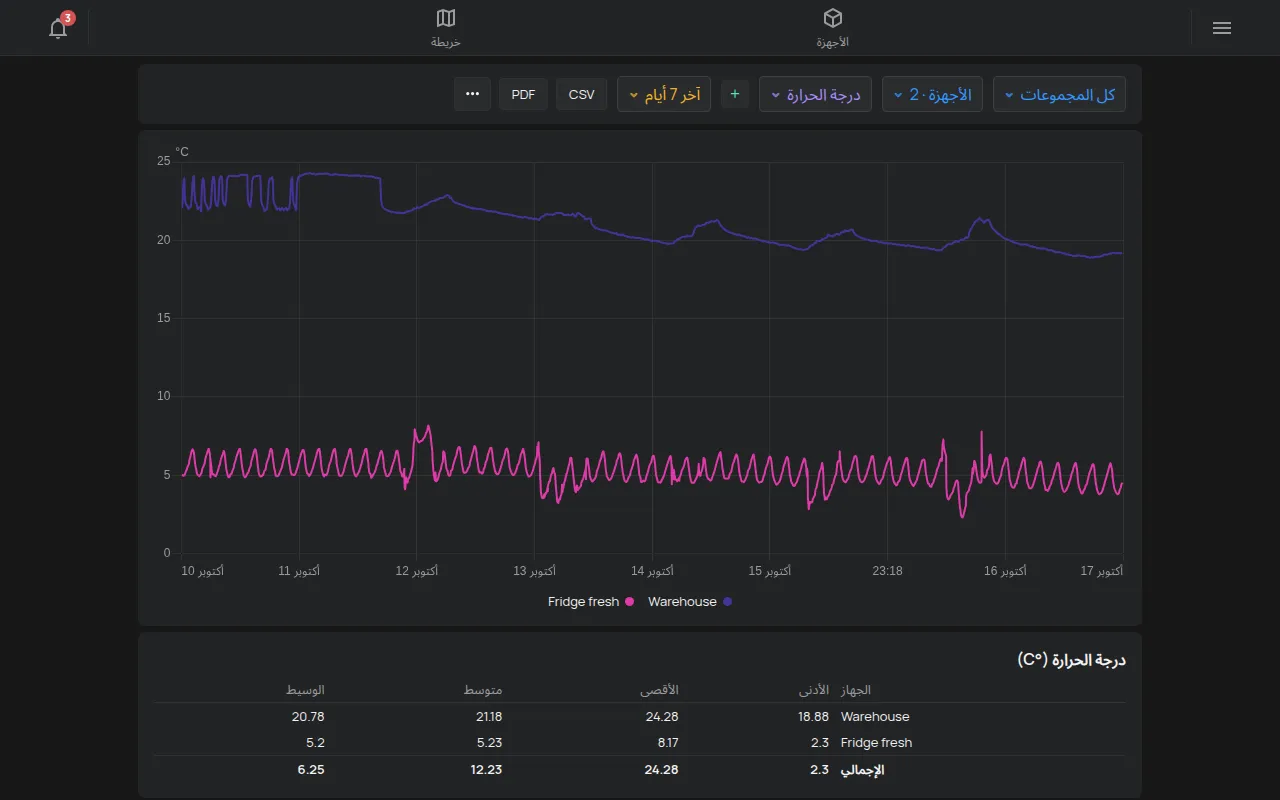The width and height of the screenshot is (1280, 800).
Task: Click the total average value 12.23
Action: [x=485, y=770]
